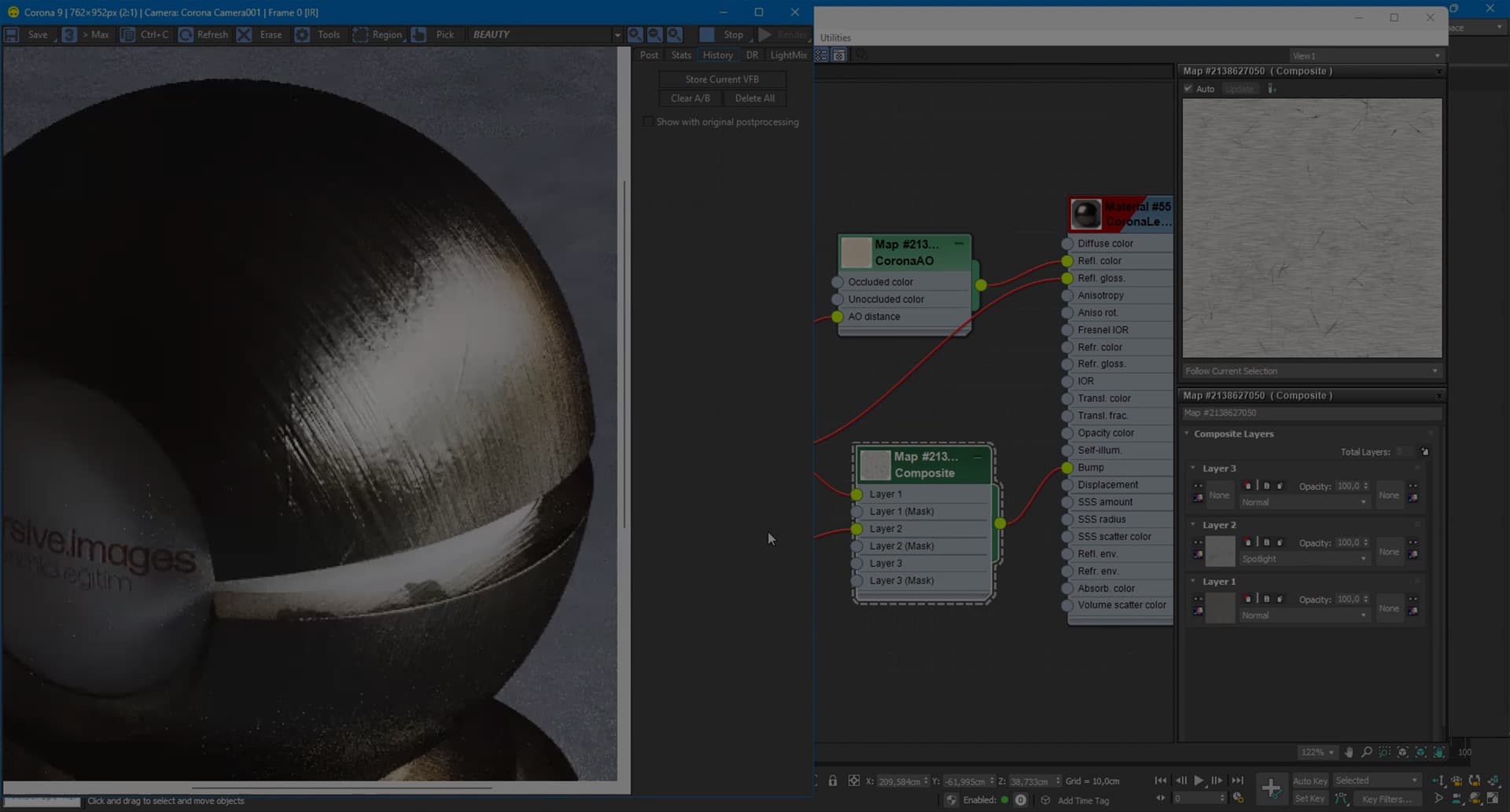The image size is (1510, 812).
Task: Click the composite map name field
Action: tap(1312, 413)
